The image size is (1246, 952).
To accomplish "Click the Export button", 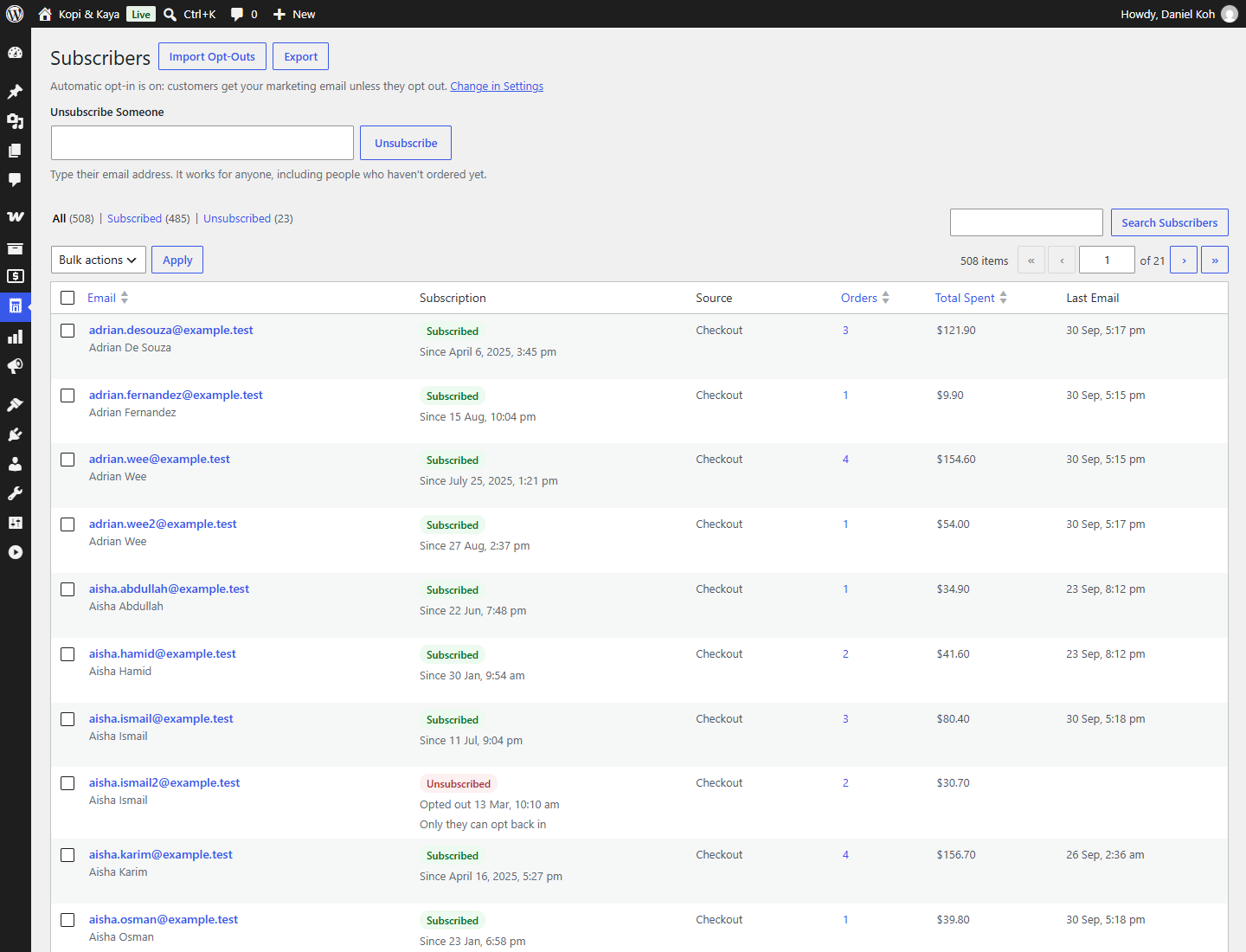I will click(x=301, y=56).
